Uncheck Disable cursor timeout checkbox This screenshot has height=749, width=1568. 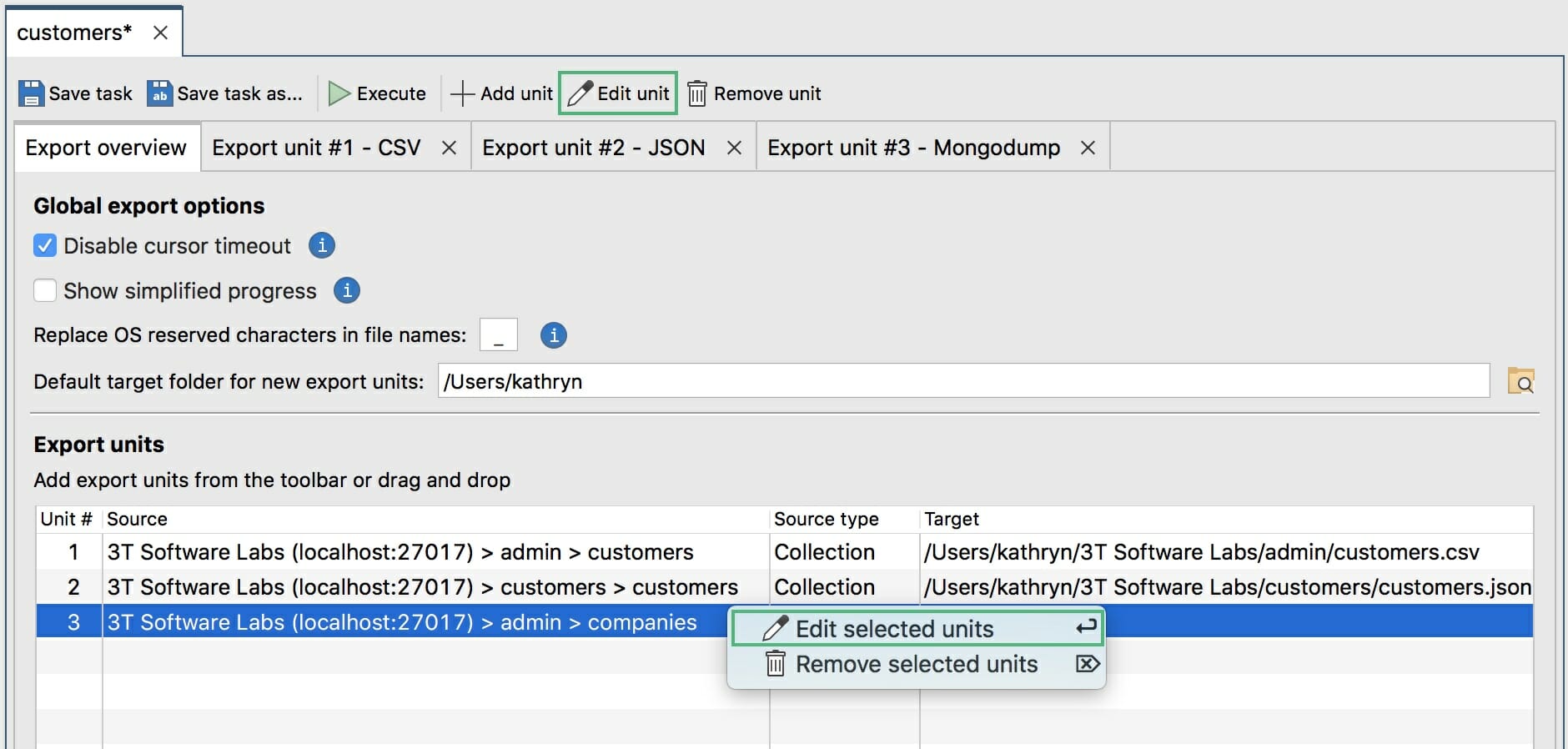coord(45,245)
